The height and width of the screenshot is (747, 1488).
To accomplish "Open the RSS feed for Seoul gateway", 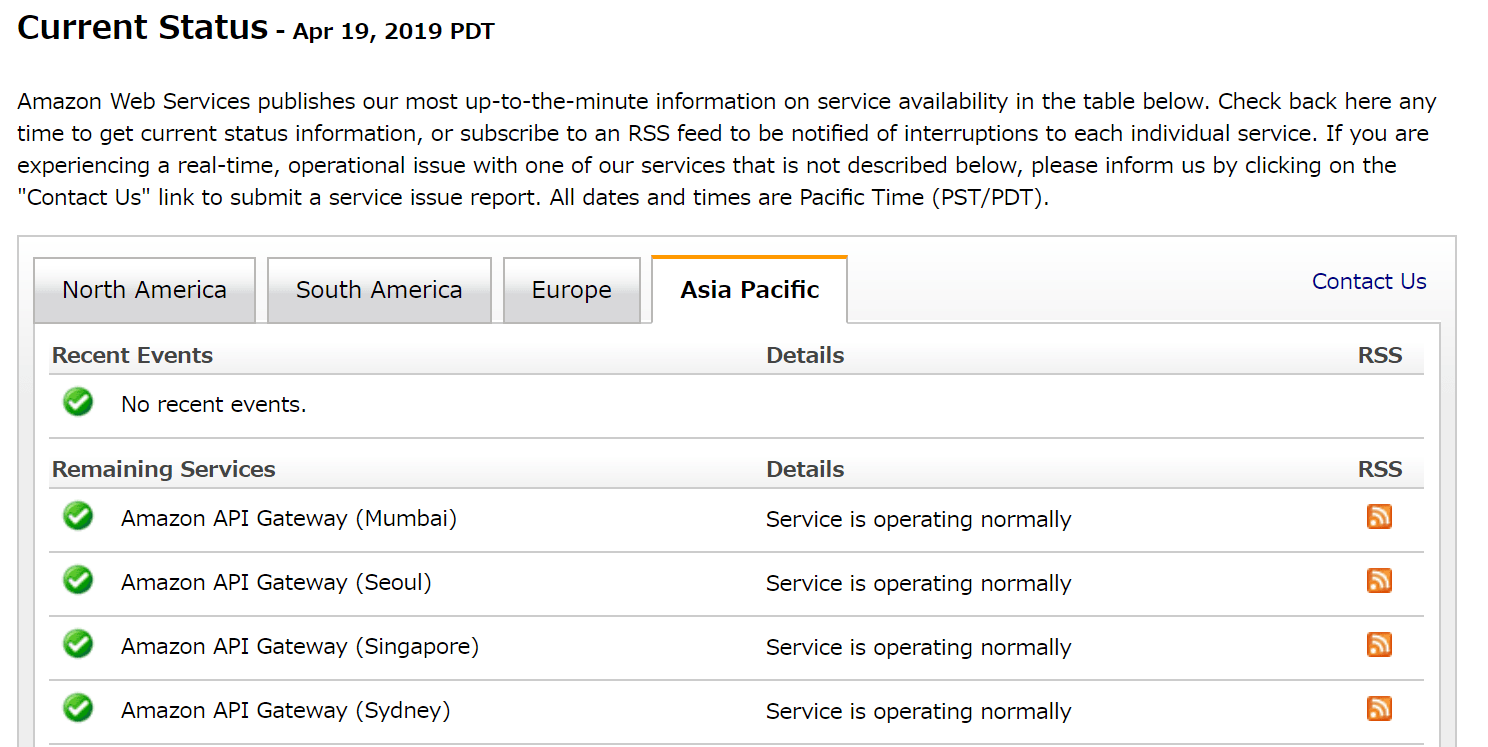I will point(1379,581).
